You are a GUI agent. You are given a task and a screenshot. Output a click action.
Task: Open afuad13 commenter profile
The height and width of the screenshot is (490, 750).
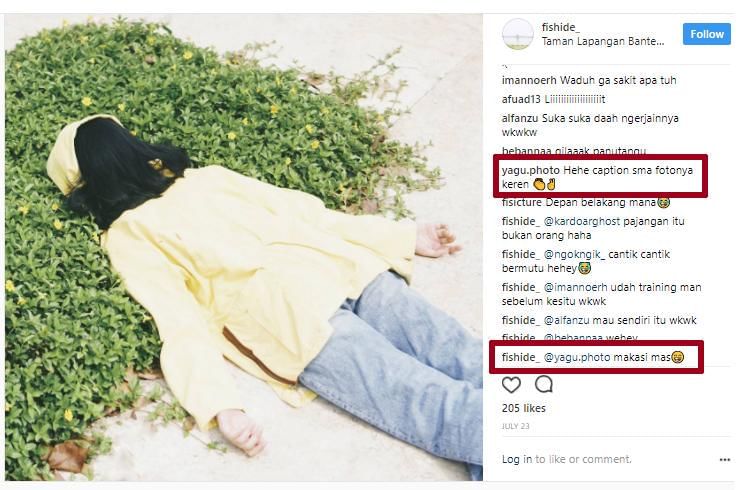pyautogui.click(x=521, y=100)
